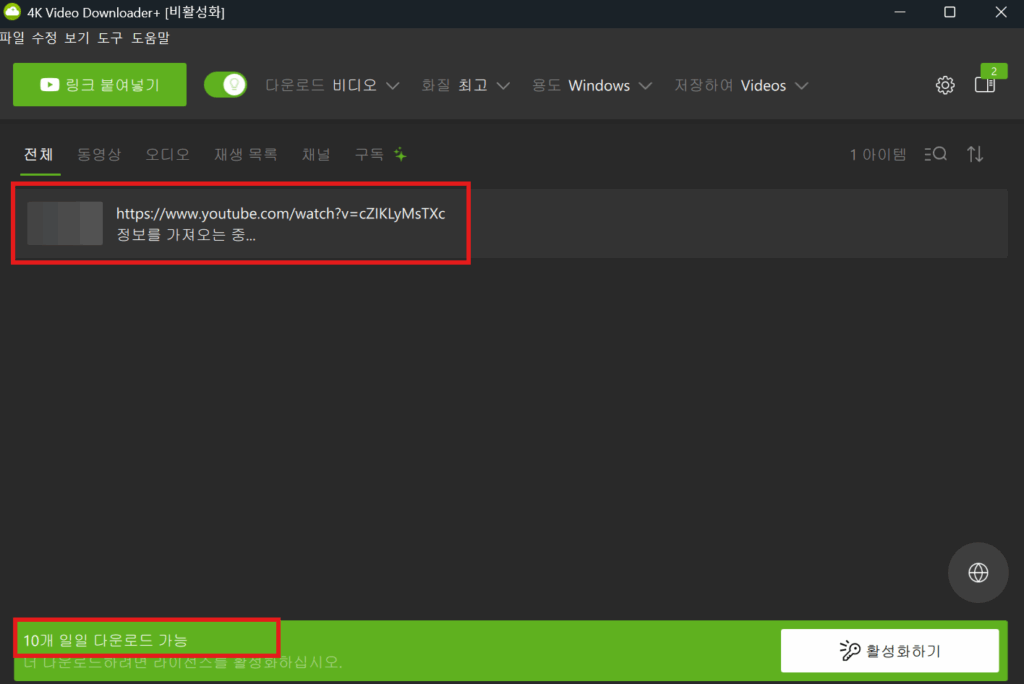Click the 정보를 가져오는 중... status text
Image resolution: width=1024 pixels, height=684 pixels.
point(186,235)
